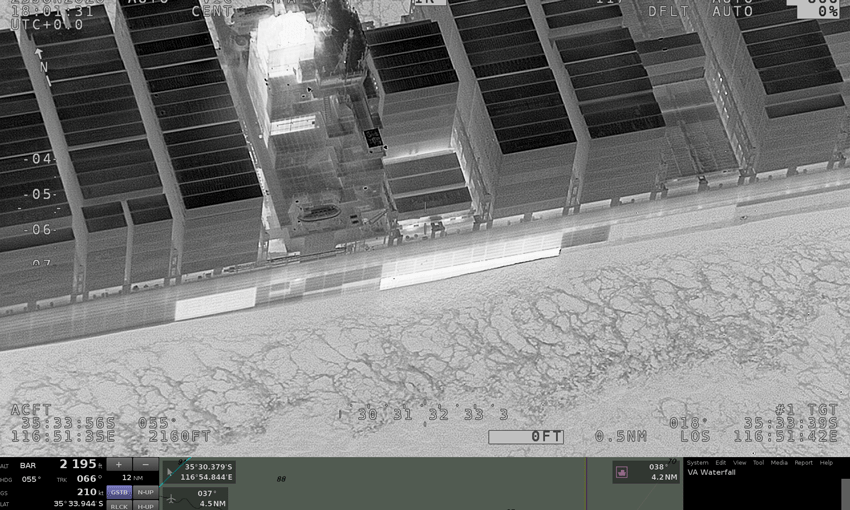Click the cursor arrow position icon
This screenshot has height=510, width=850.
tap(171, 471)
